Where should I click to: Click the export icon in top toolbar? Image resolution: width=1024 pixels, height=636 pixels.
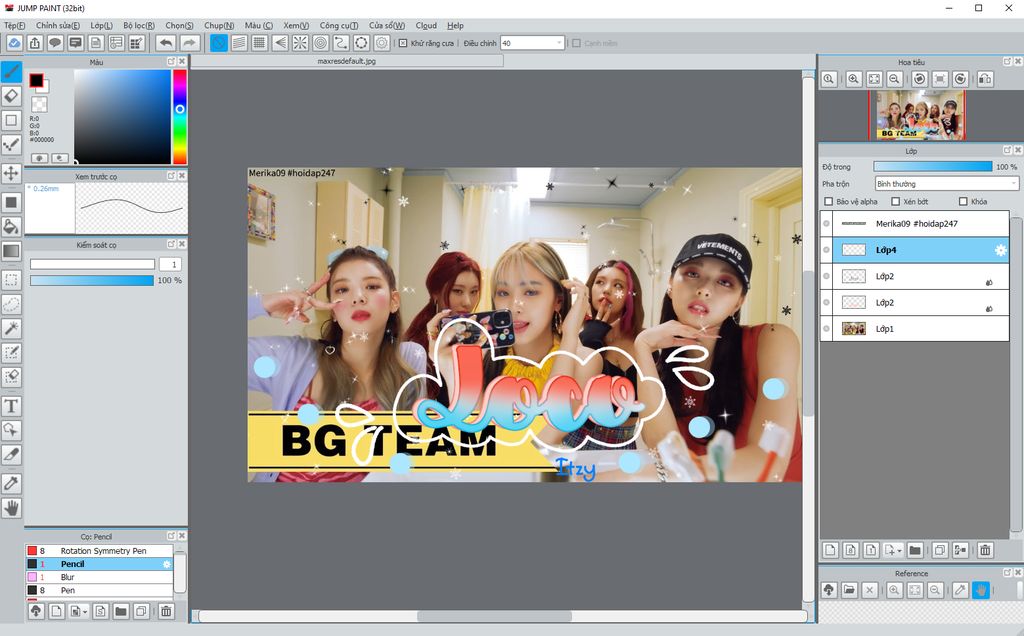pos(35,43)
